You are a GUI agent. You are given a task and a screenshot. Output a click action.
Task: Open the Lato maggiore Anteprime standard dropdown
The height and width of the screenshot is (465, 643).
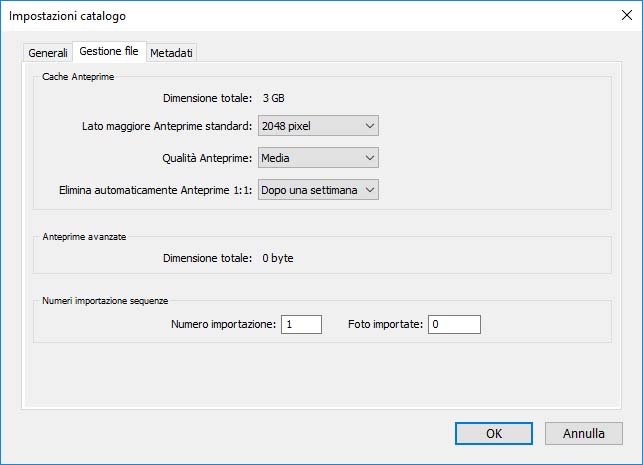coord(318,126)
